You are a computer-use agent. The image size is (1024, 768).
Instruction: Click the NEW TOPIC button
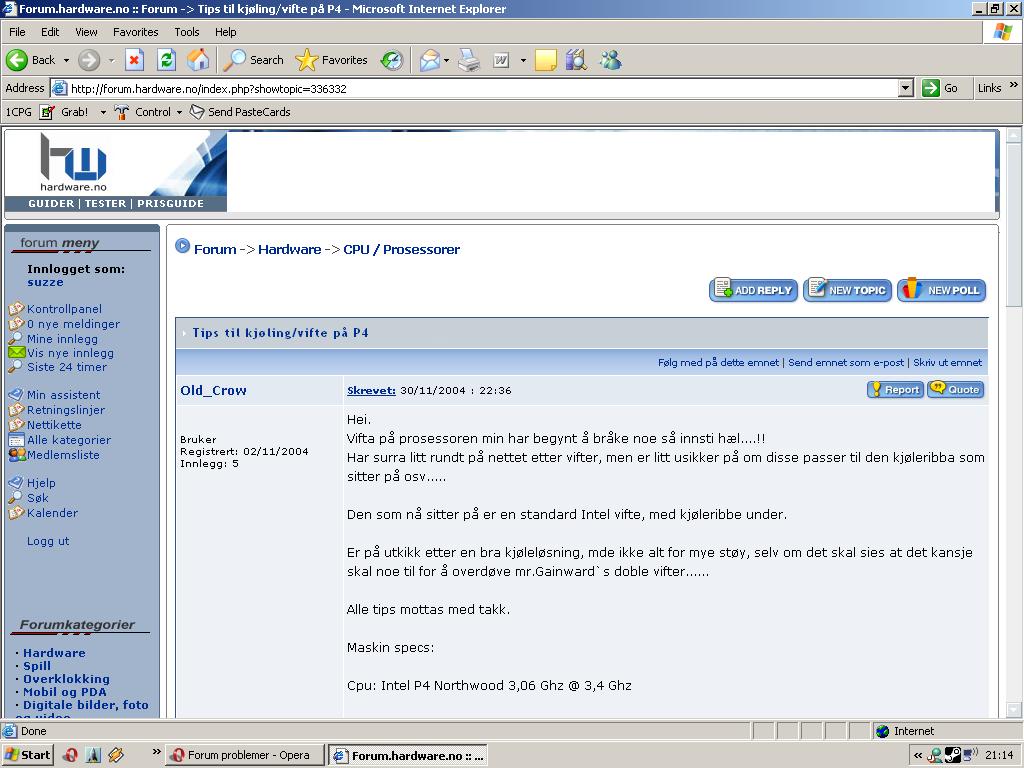tap(848, 290)
